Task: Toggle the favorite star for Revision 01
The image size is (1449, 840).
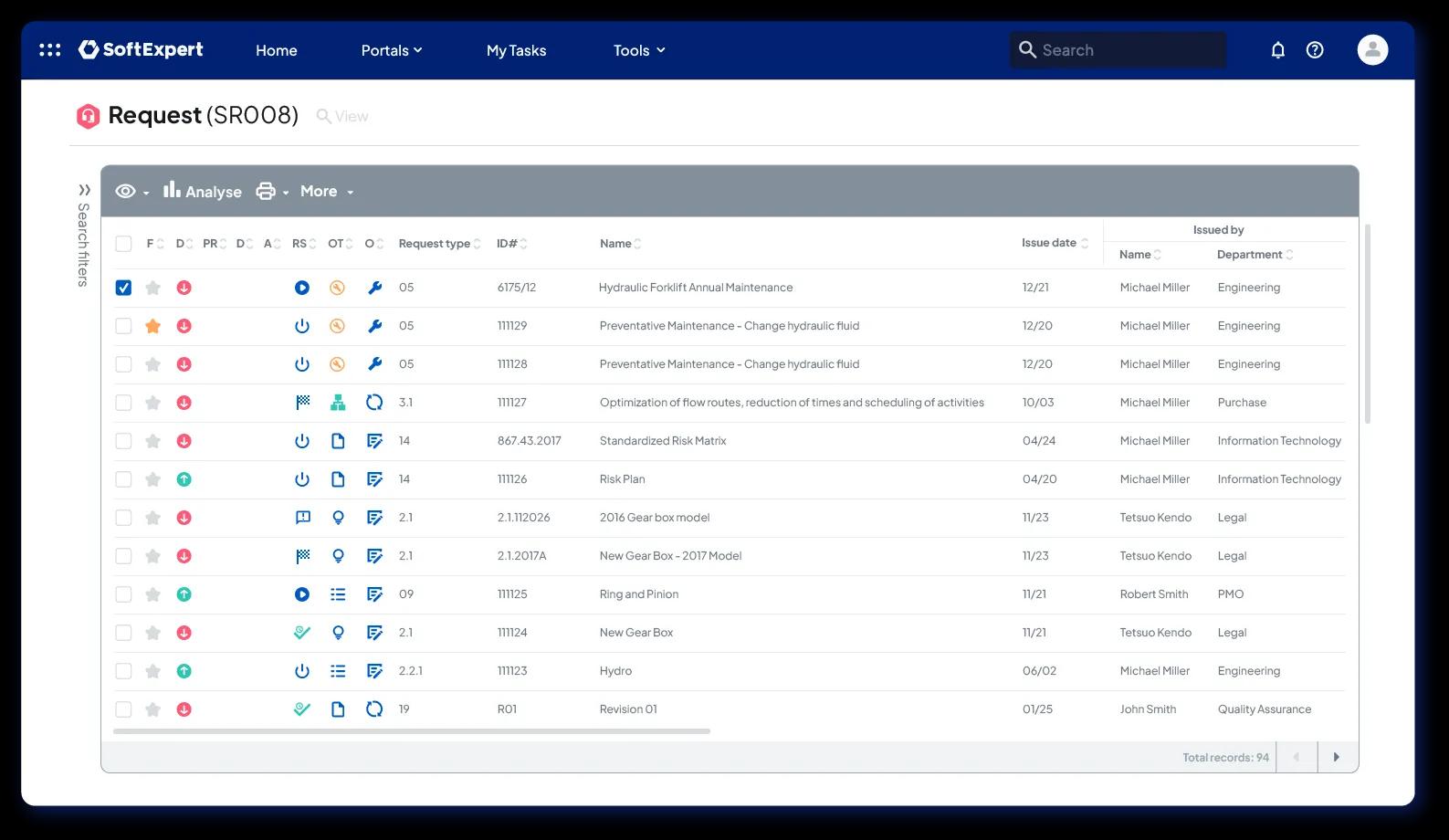Action: [152, 709]
